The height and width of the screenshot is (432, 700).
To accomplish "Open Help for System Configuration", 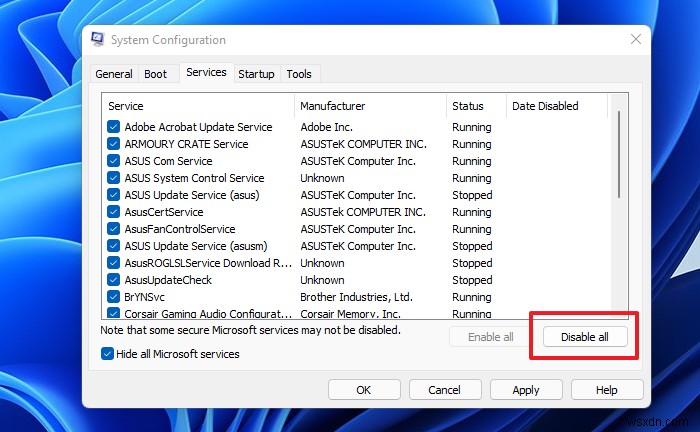I will [607, 390].
